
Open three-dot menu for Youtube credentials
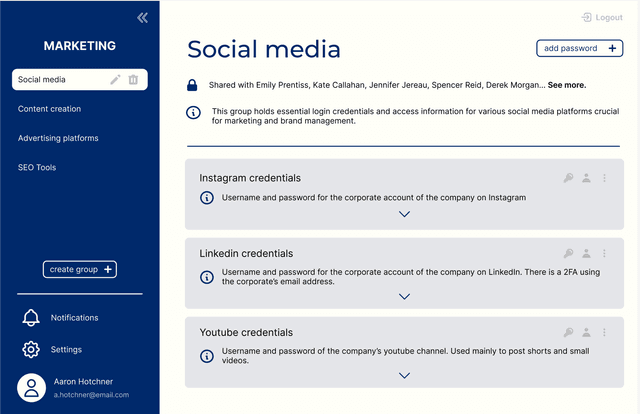(605, 333)
